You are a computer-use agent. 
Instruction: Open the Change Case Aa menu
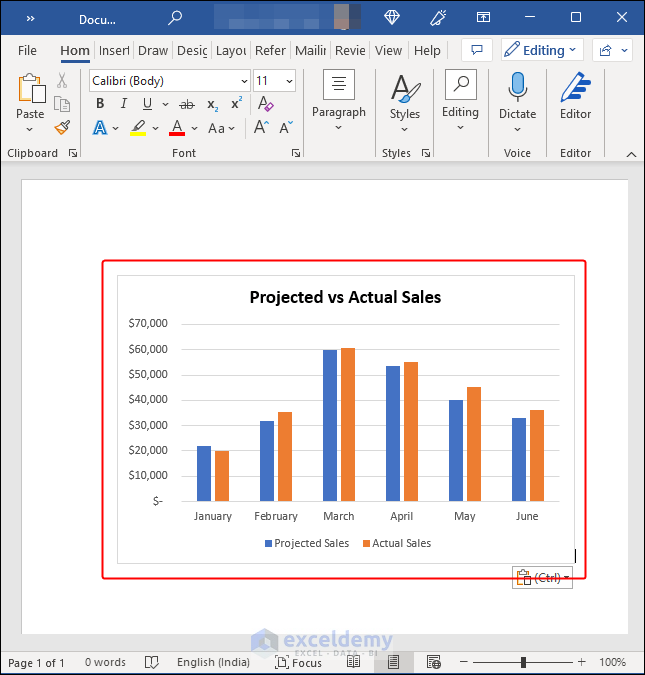221,128
